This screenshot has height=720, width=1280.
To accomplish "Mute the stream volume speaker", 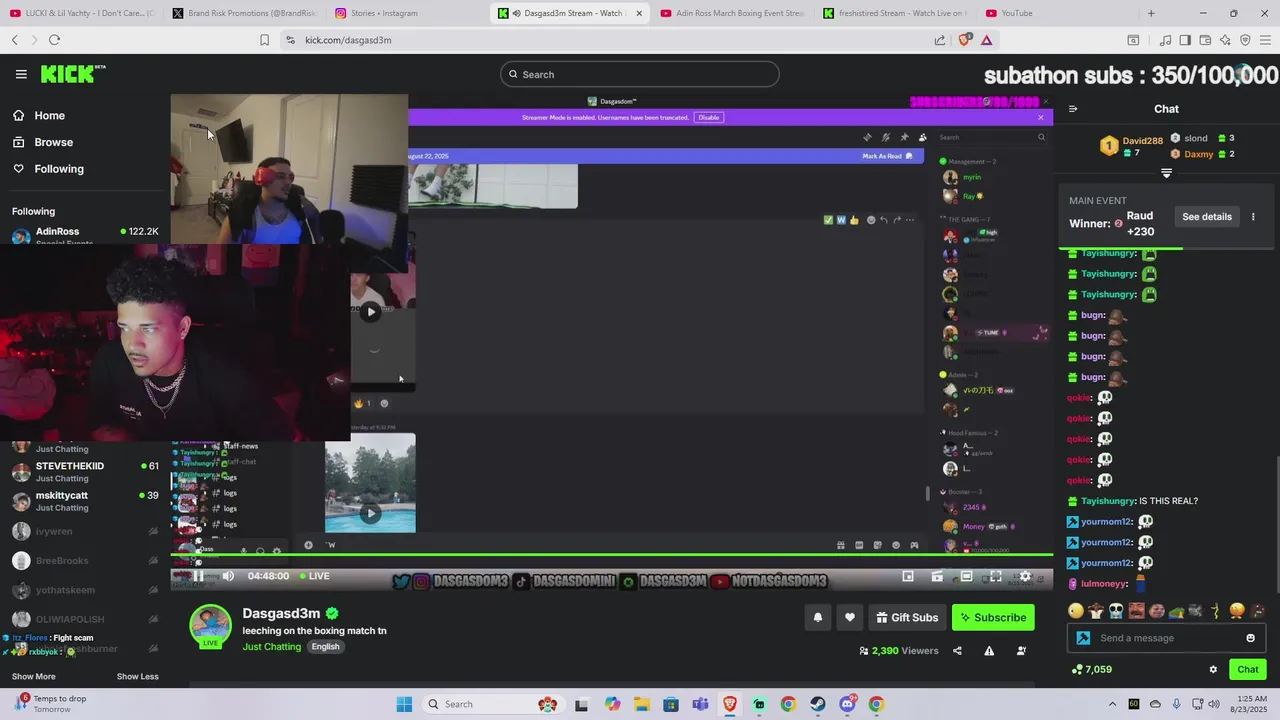I will pos(228,576).
